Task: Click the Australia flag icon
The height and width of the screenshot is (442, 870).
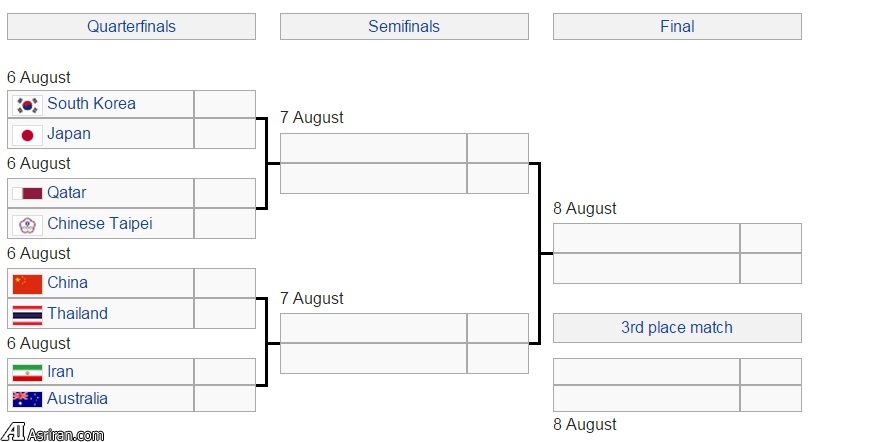Action: 27,399
